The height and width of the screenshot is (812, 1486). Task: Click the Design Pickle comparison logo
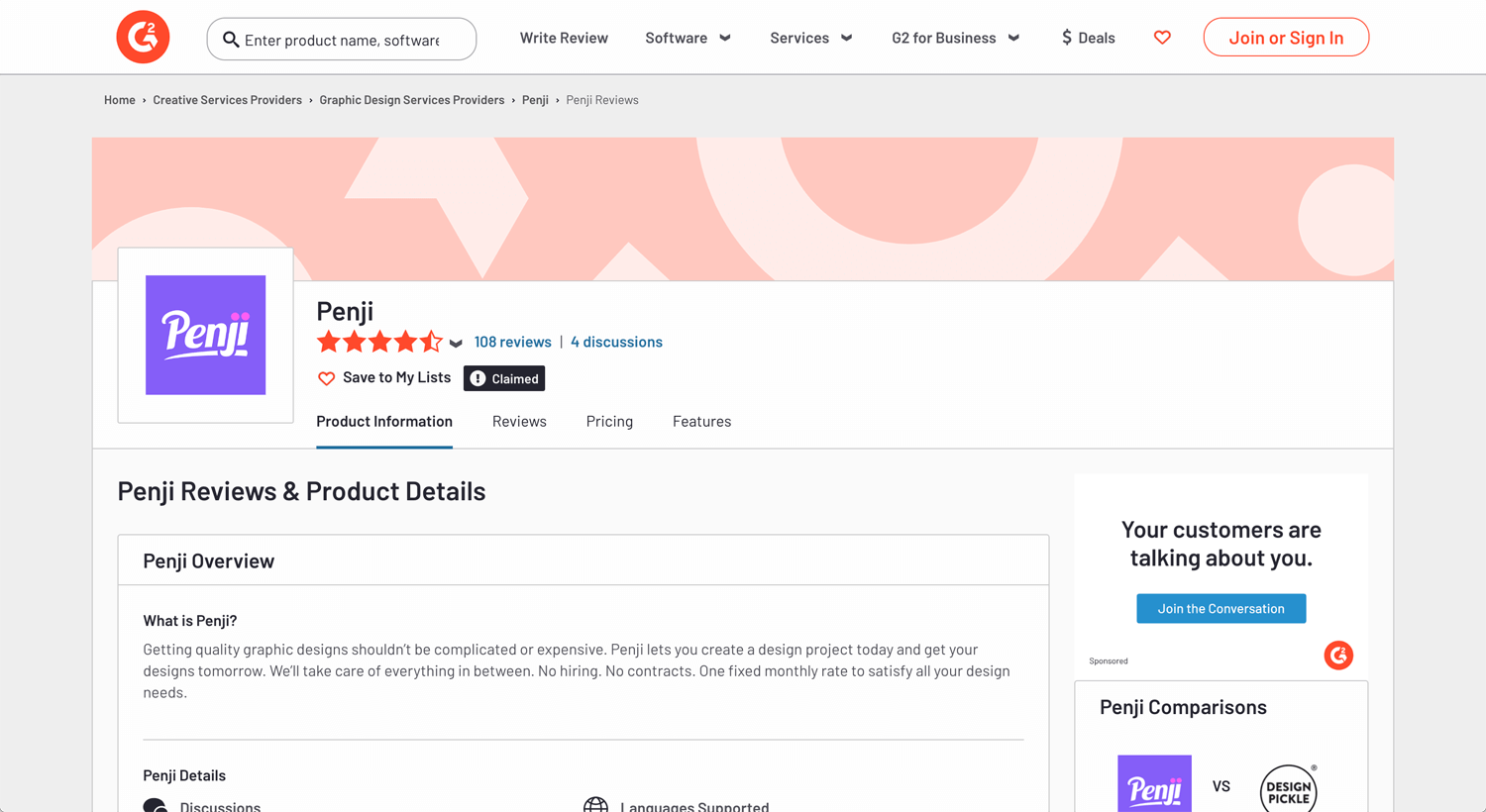point(1288,788)
